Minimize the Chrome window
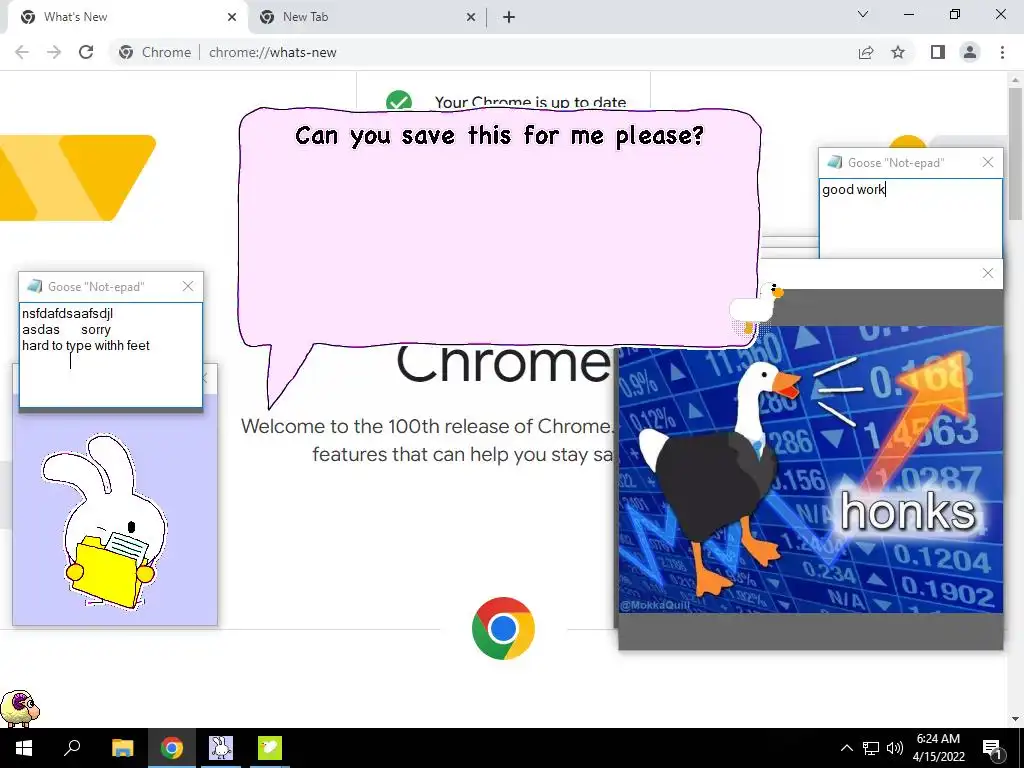Viewport: 1024px width, 768px height. 908,14
